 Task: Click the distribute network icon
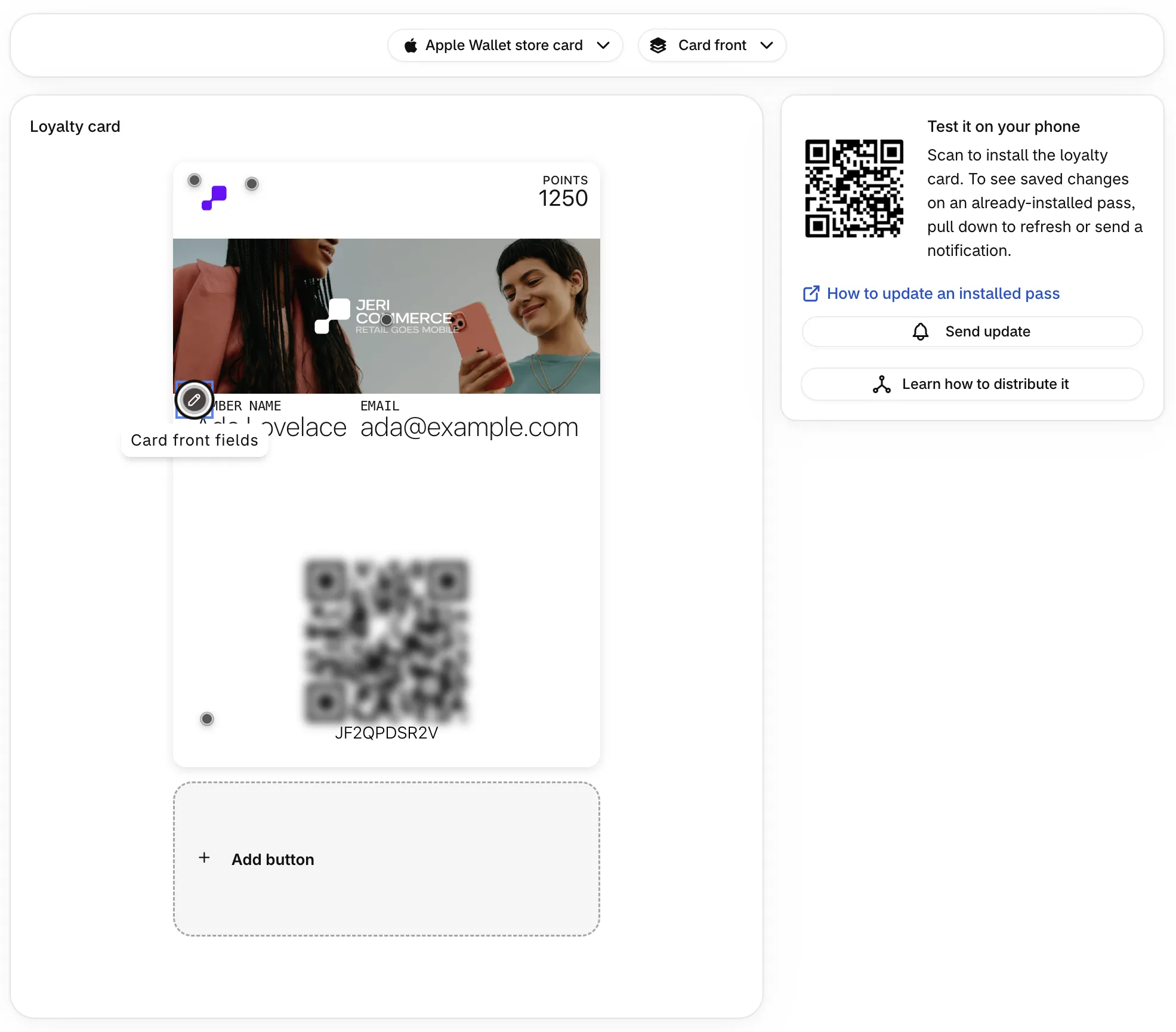point(882,384)
